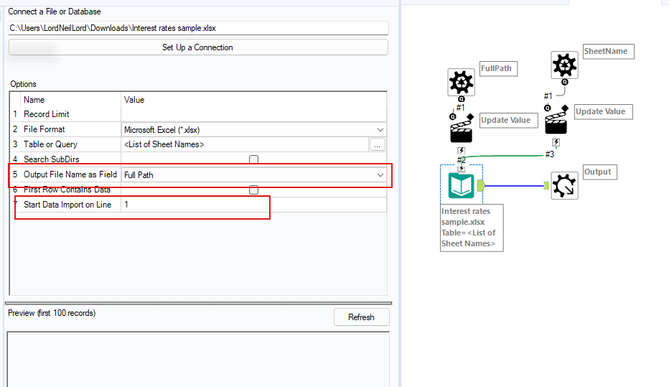
Task: Select the FullPath annotation label
Action: (498, 69)
